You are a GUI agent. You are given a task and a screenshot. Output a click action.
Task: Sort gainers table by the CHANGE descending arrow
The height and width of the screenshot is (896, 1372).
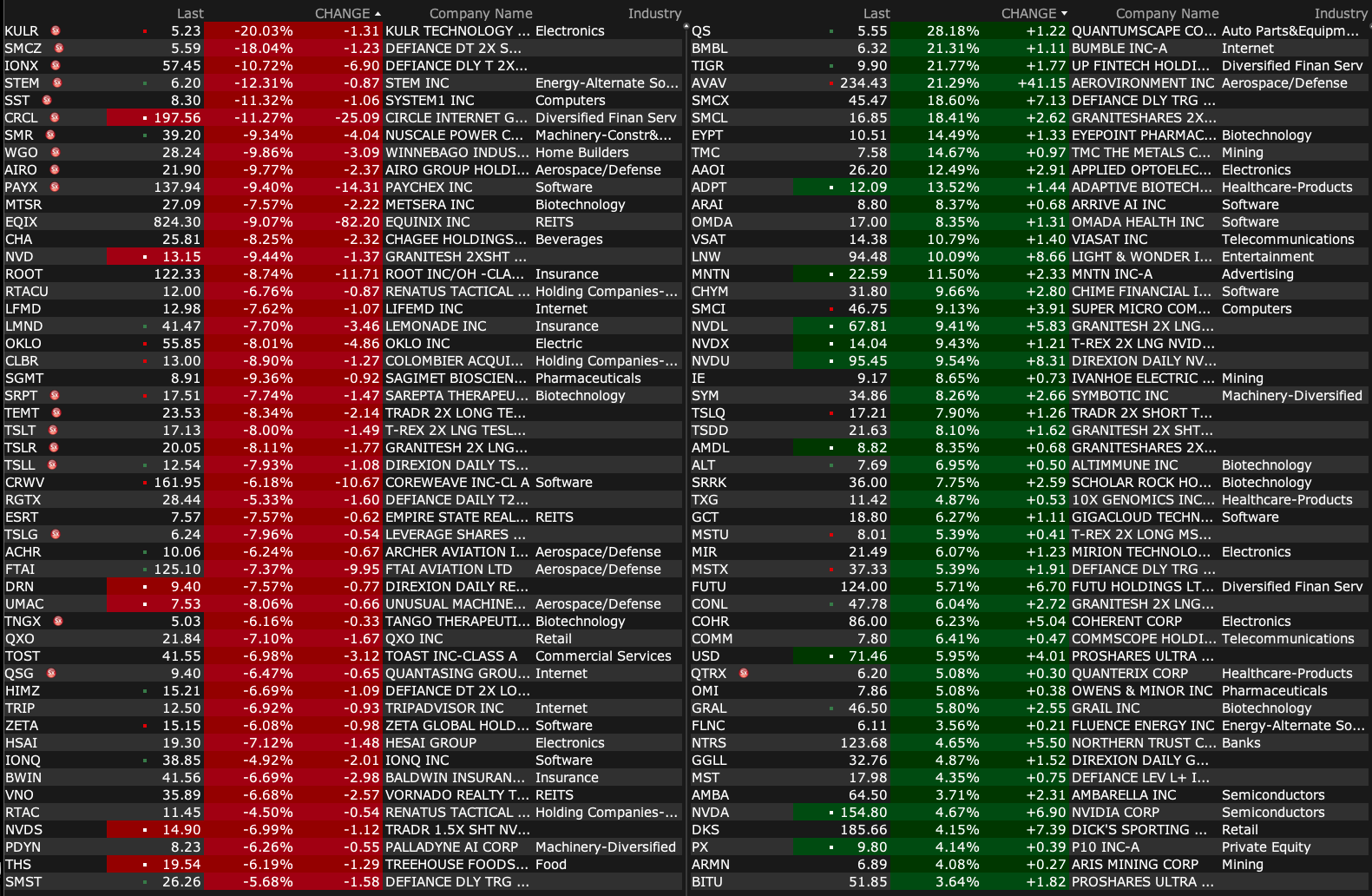[1064, 14]
